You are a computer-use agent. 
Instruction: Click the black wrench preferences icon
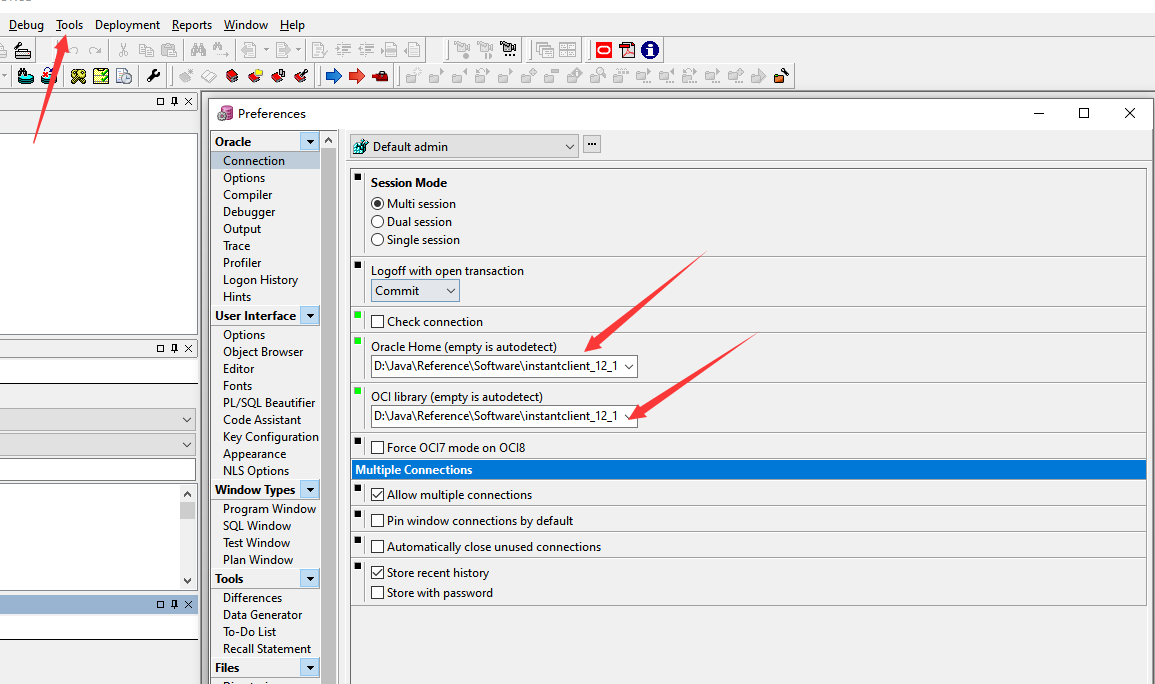pos(153,76)
